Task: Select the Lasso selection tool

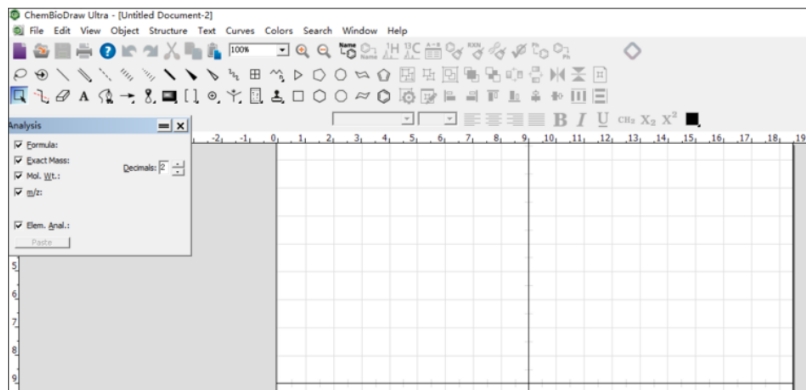Action: (x=20, y=75)
